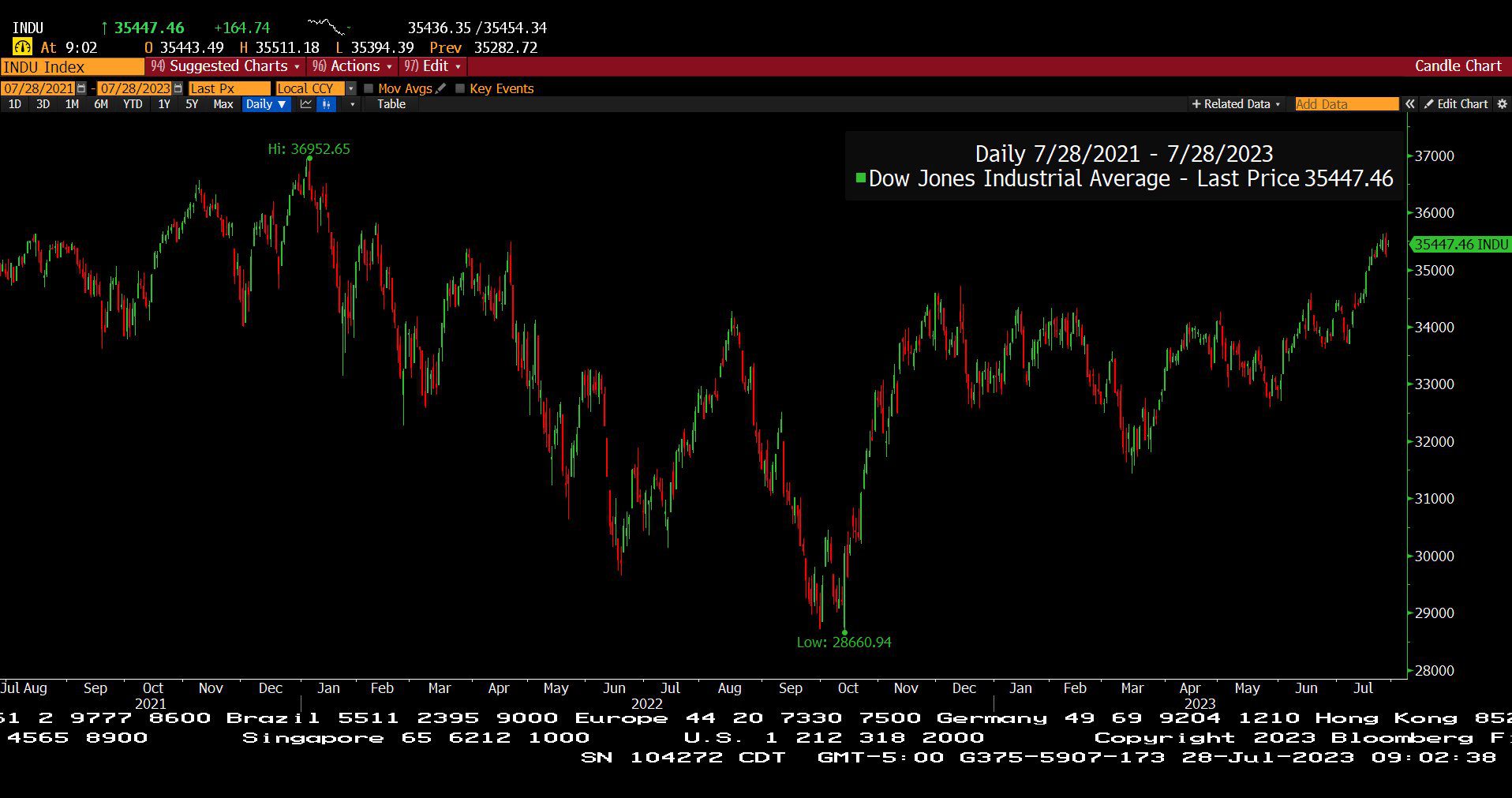Open the start date calendar picker icon
This screenshot has height=798, width=1512.
tap(81, 88)
